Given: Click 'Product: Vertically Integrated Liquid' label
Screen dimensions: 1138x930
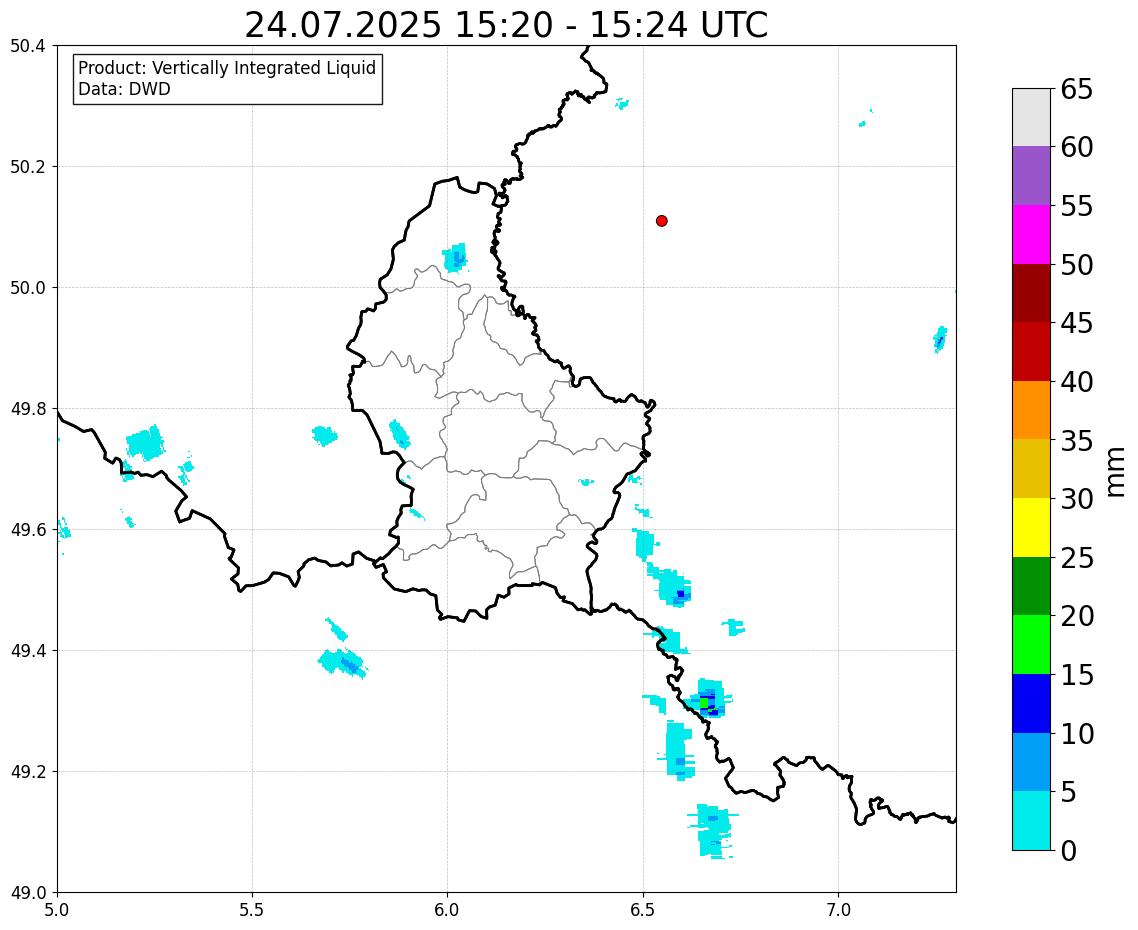Looking at the screenshot, I should click(x=227, y=68).
